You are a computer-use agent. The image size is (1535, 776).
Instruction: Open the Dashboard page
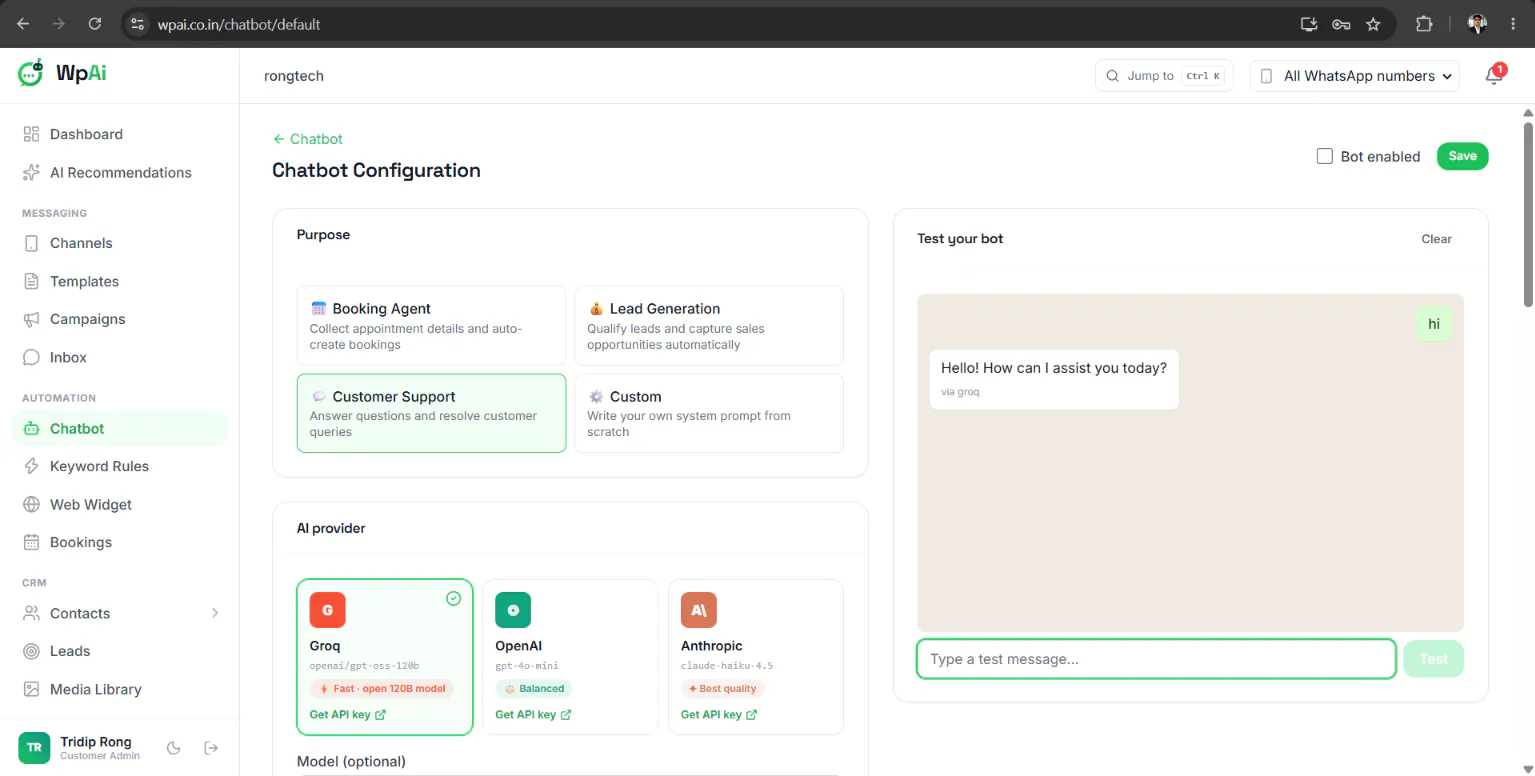[120, 134]
